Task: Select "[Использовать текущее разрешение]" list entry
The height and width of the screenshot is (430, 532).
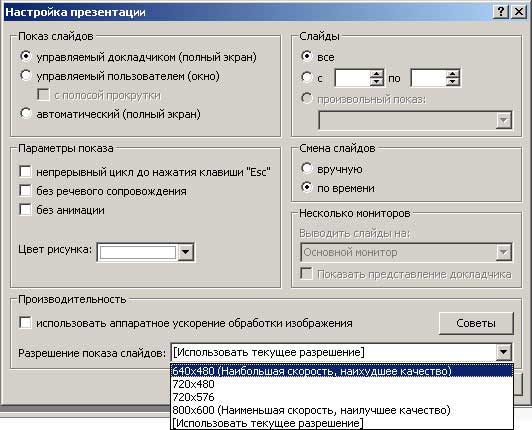Action: tap(342, 423)
